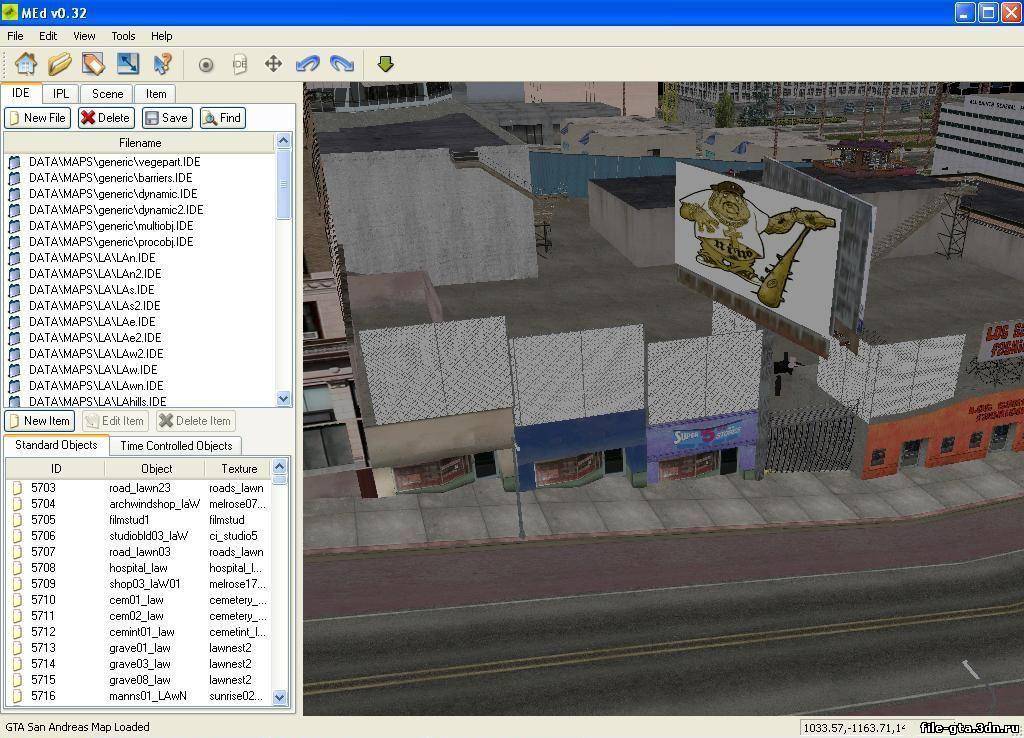Viewport: 1024px width, 738px height.
Task: Click the Filename column header
Action: [140, 143]
